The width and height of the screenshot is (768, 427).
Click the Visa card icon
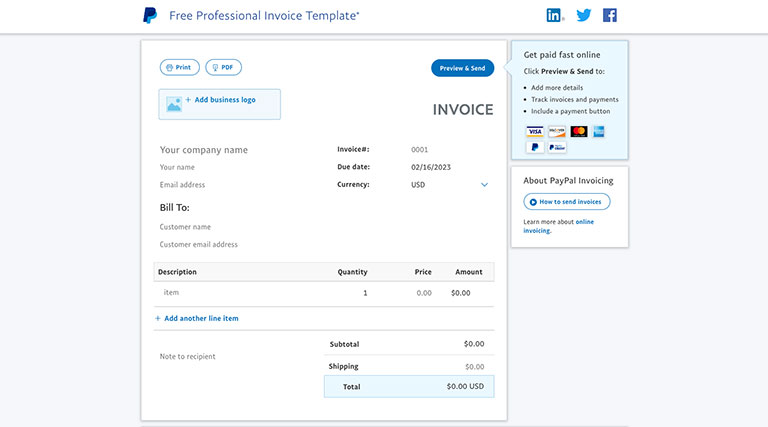535,131
